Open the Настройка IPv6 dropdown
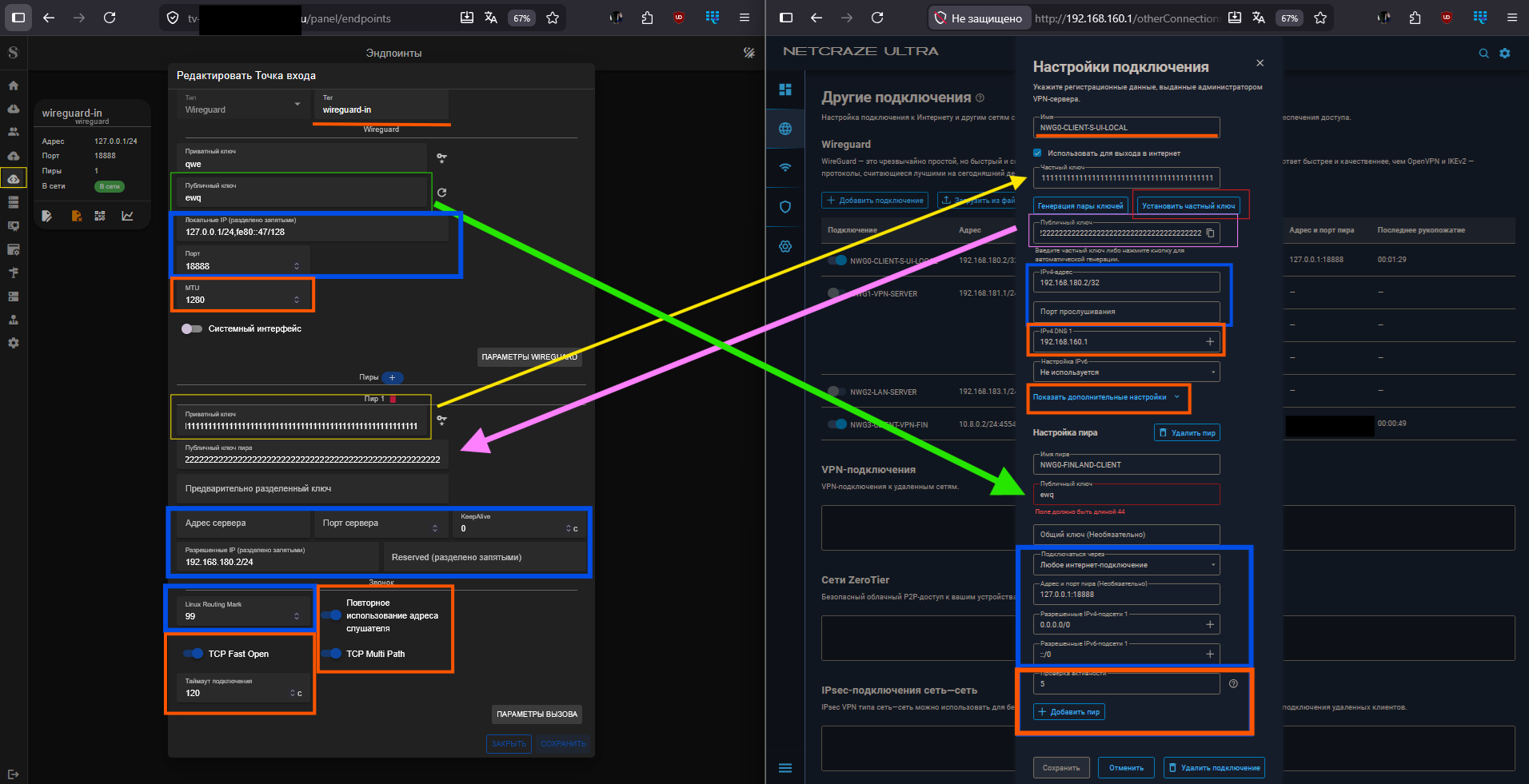 pyautogui.click(x=1126, y=372)
